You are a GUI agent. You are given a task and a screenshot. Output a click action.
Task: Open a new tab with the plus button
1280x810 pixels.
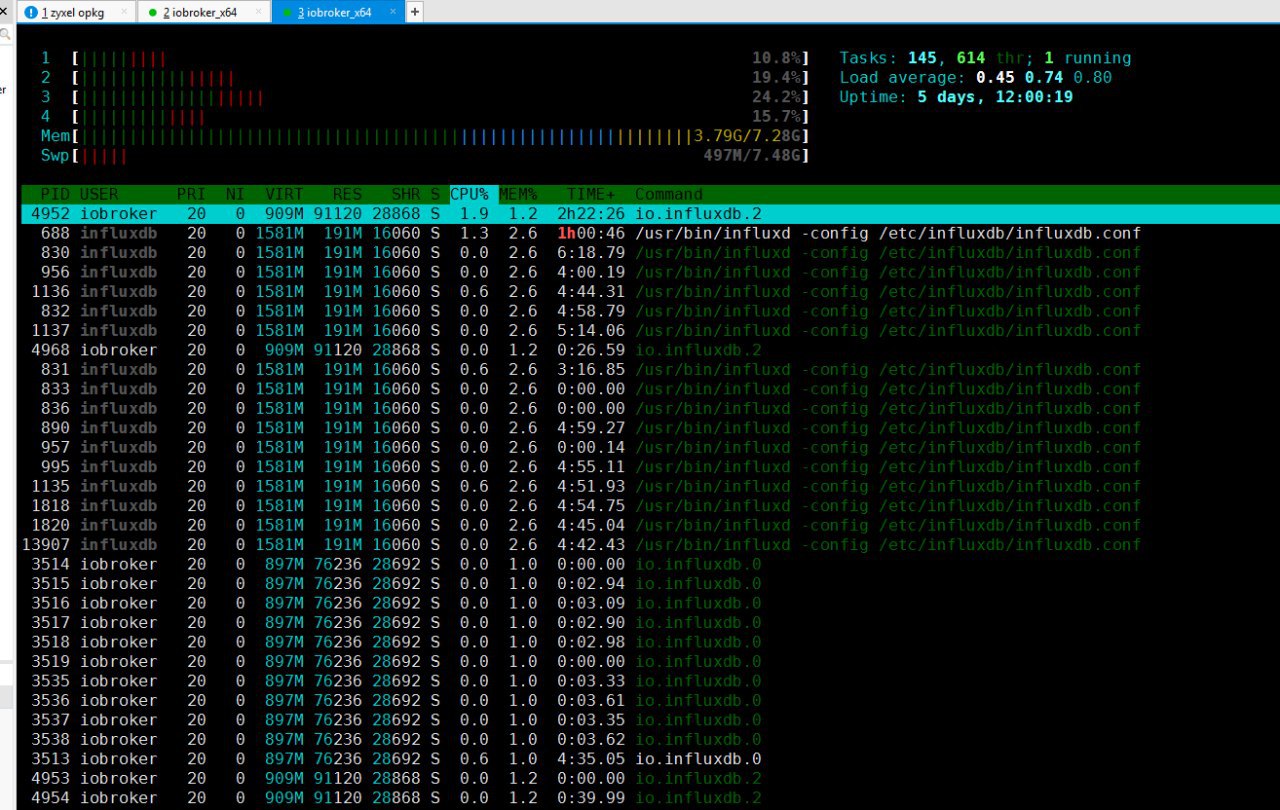point(415,12)
